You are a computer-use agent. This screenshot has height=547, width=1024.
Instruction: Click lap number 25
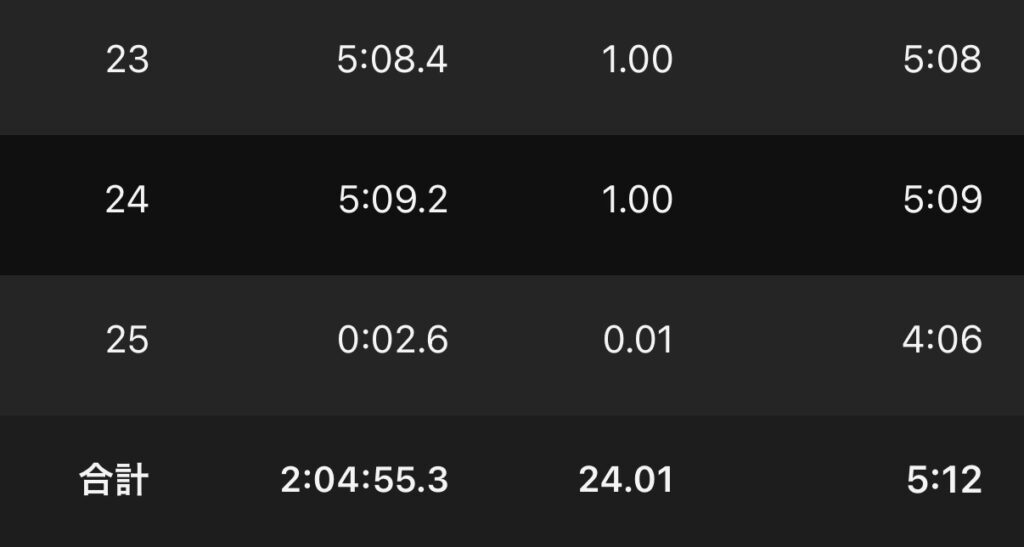(127, 340)
